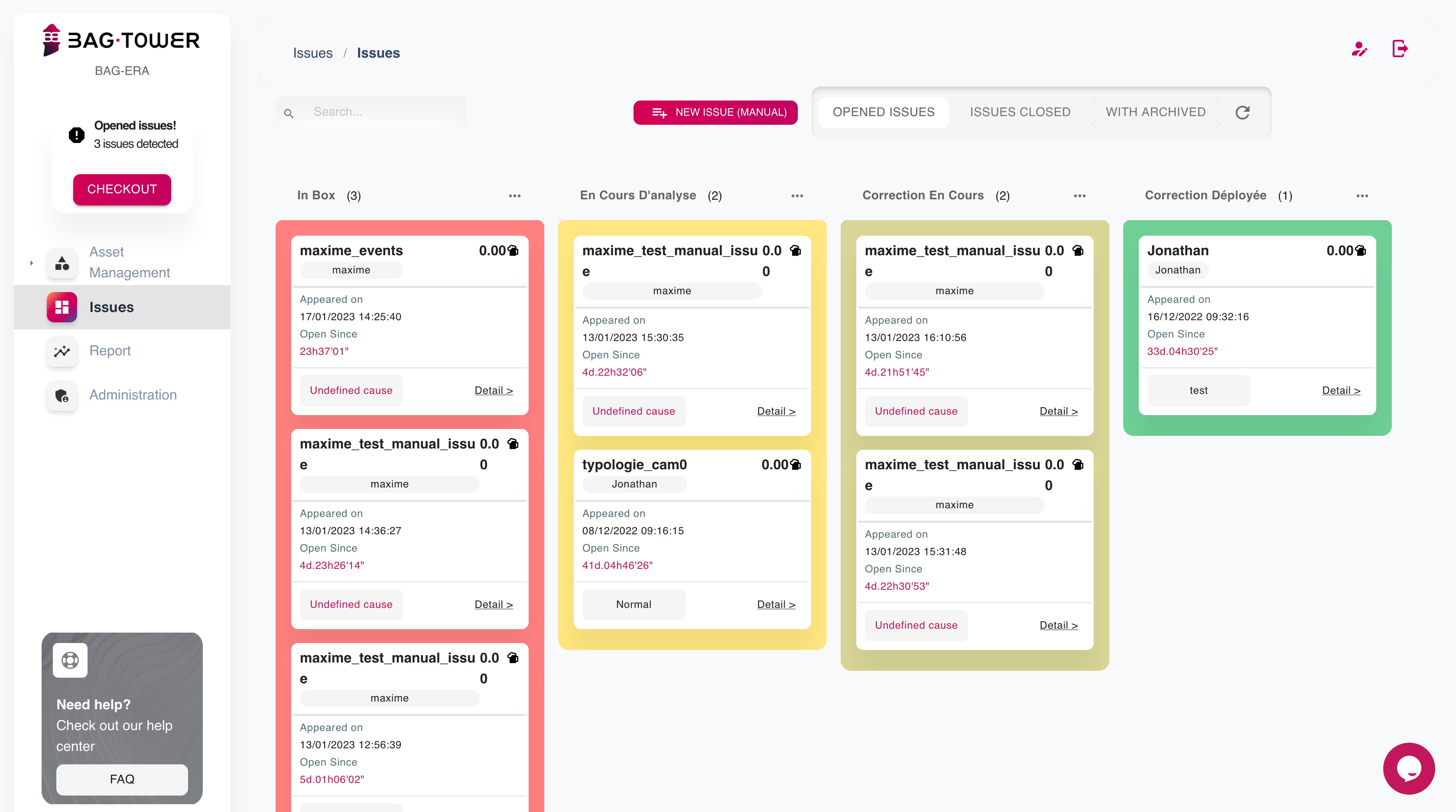Viewport: 1456px width, 812px height.
Task: Click the Report sidebar icon
Action: pyautogui.click(x=62, y=351)
